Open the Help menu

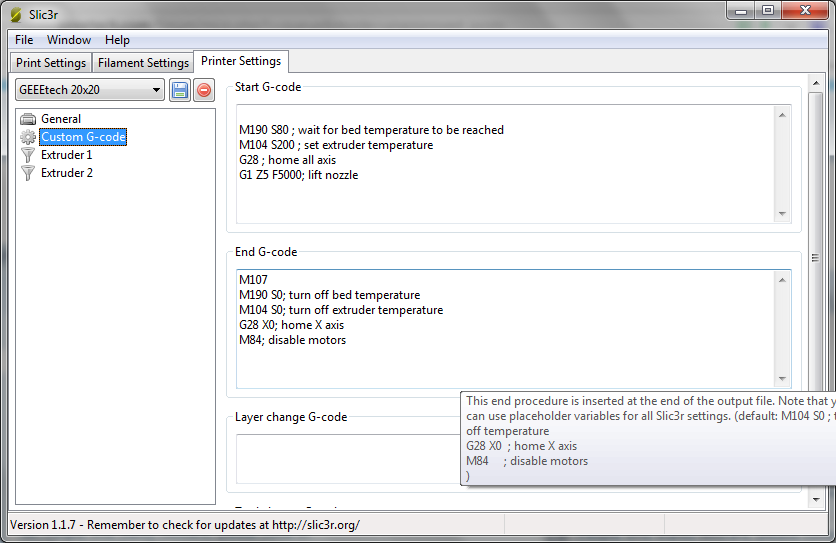pos(117,40)
